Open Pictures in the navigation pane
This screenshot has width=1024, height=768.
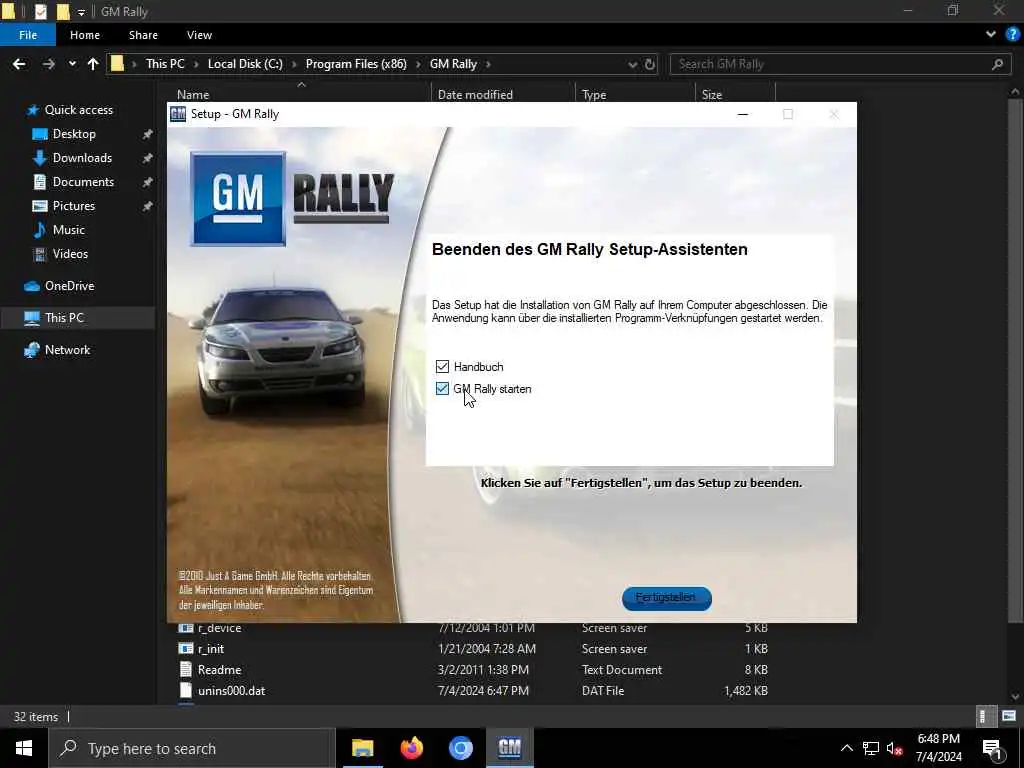tap(74, 206)
